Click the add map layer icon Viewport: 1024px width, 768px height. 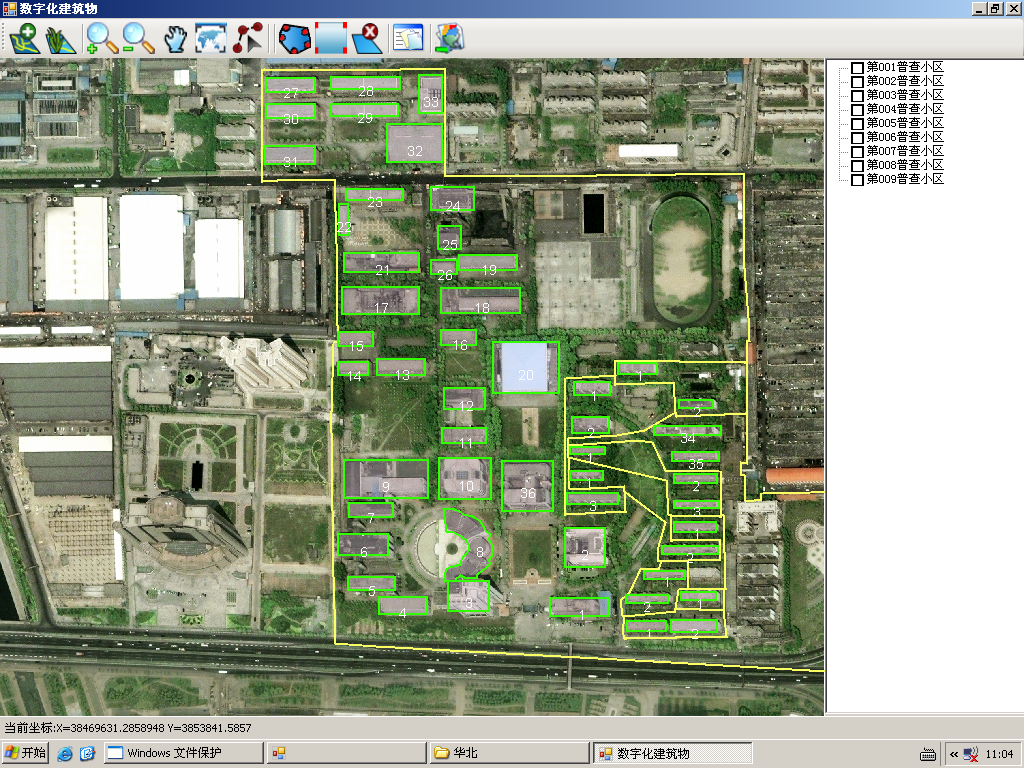point(24,39)
